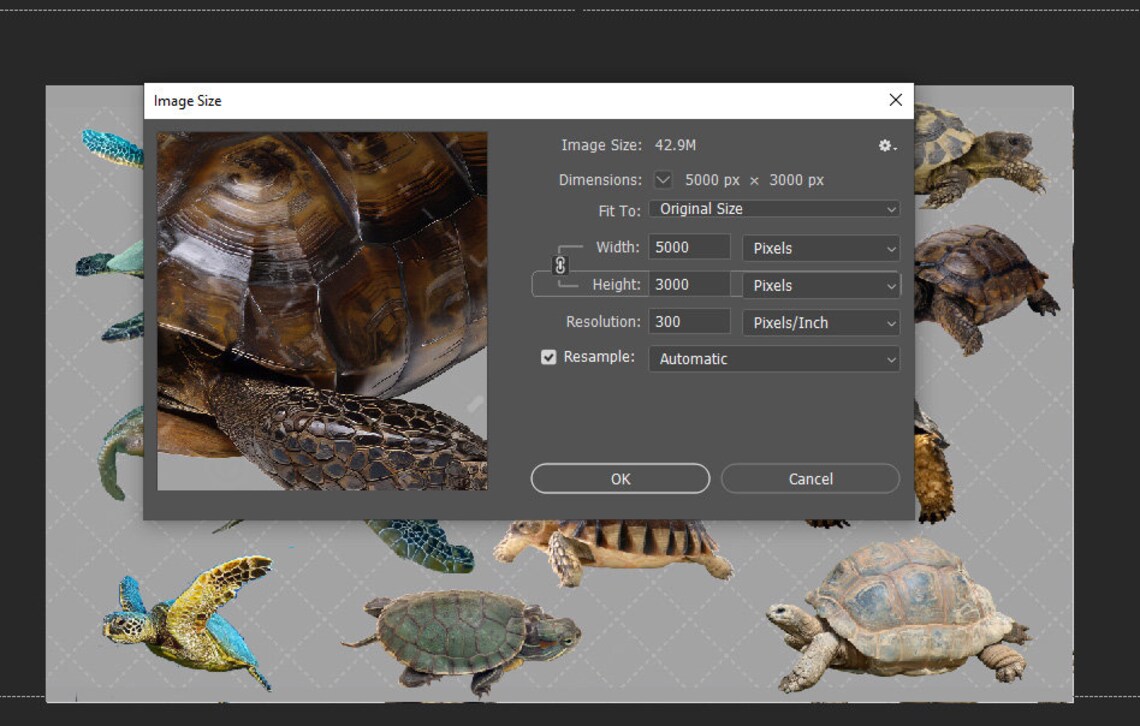Close the Image Size dialog with the X

tap(895, 100)
